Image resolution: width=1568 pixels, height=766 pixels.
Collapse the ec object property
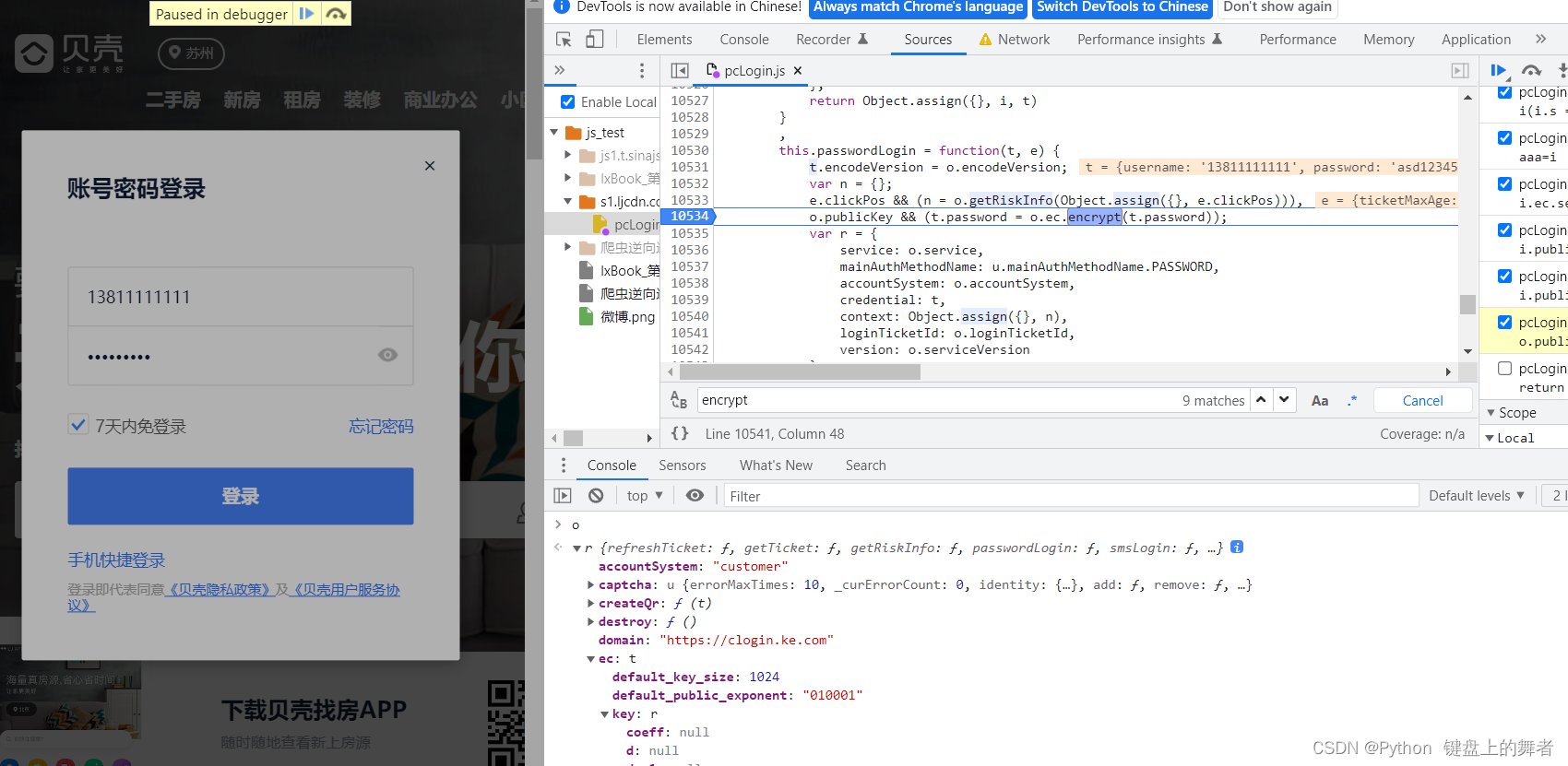pyautogui.click(x=591, y=658)
